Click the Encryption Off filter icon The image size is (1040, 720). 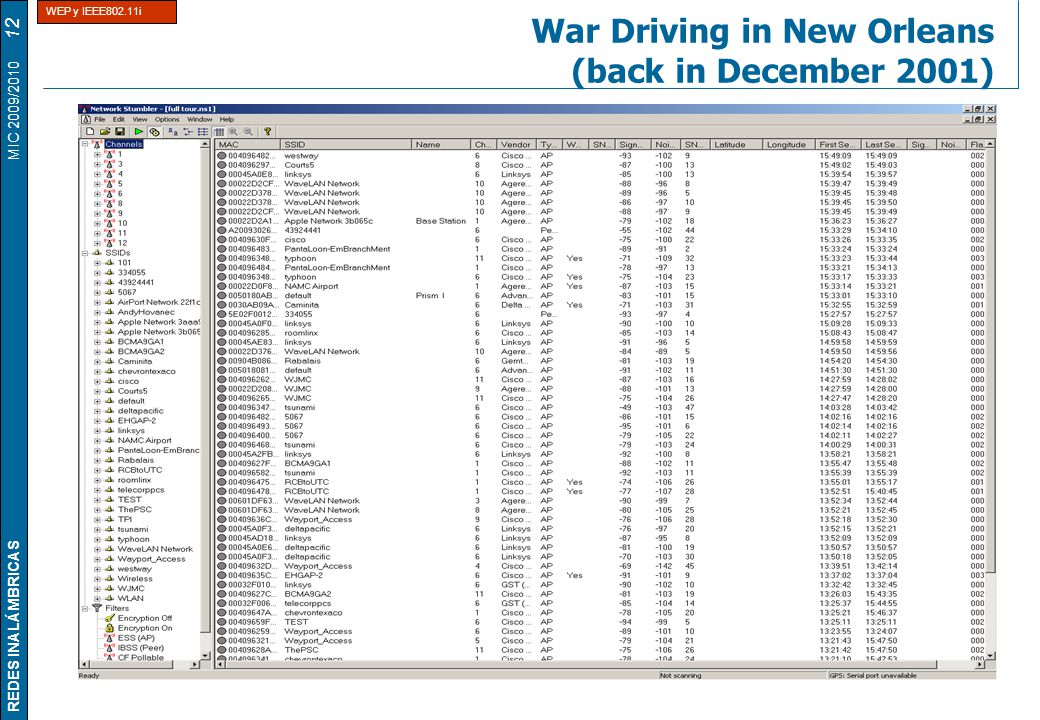point(109,618)
